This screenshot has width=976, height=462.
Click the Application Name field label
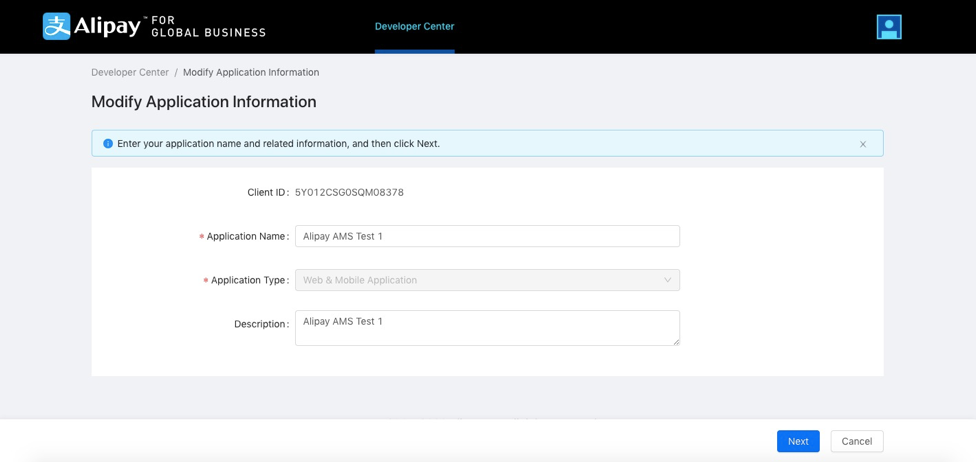click(x=247, y=237)
